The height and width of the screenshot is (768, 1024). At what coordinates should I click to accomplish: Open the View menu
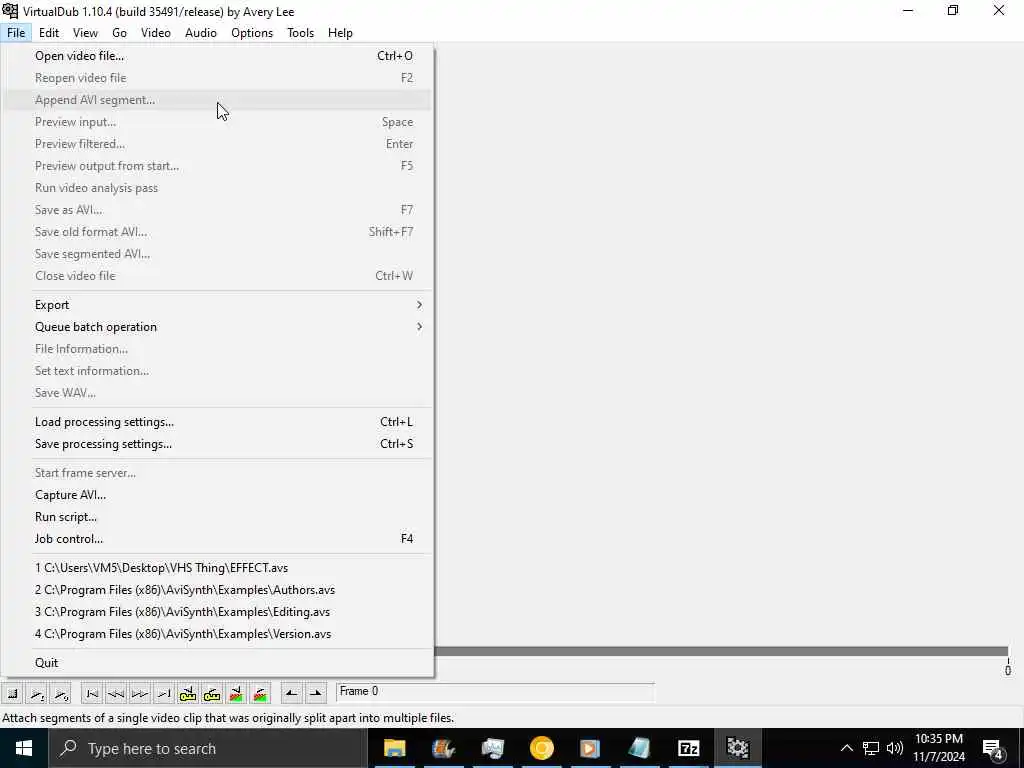(85, 33)
